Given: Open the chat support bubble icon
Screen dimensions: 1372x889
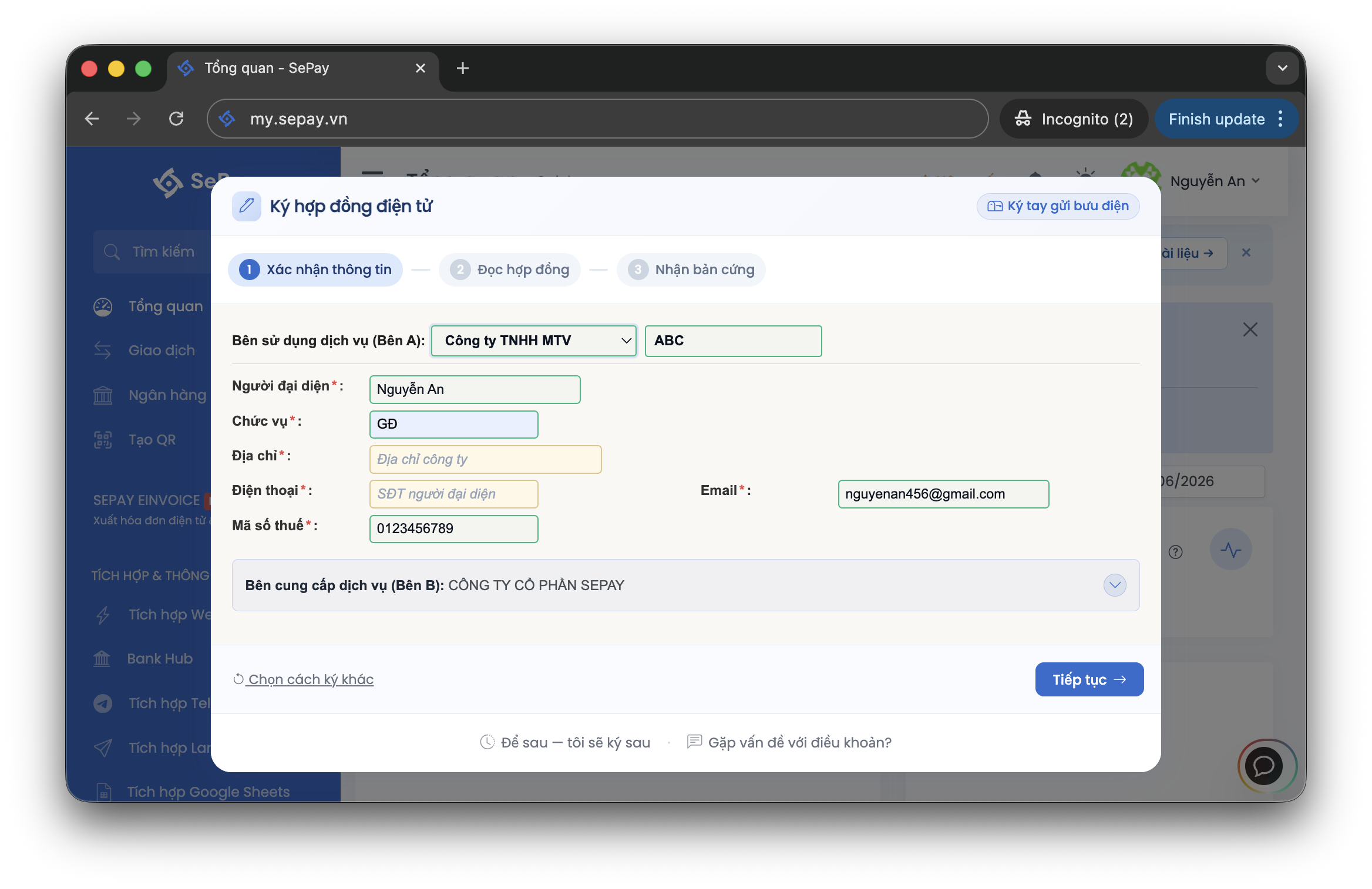Looking at the screenshot, I should point(1264,766).
